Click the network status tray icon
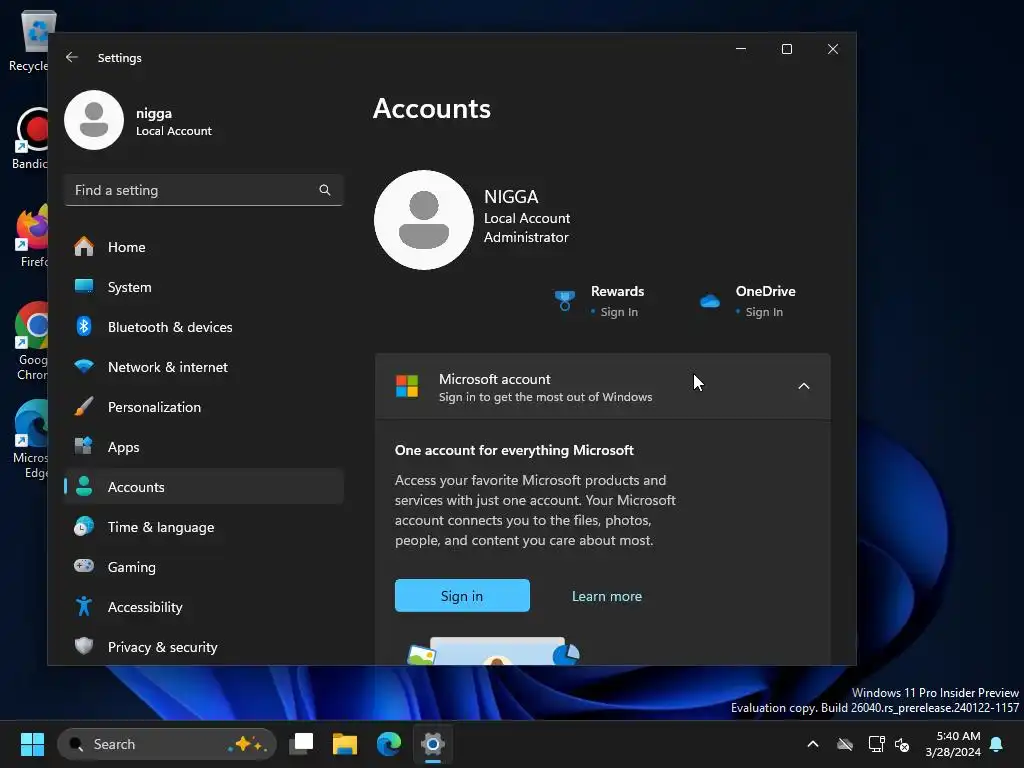1024x768 pixels. click(876, 744)
